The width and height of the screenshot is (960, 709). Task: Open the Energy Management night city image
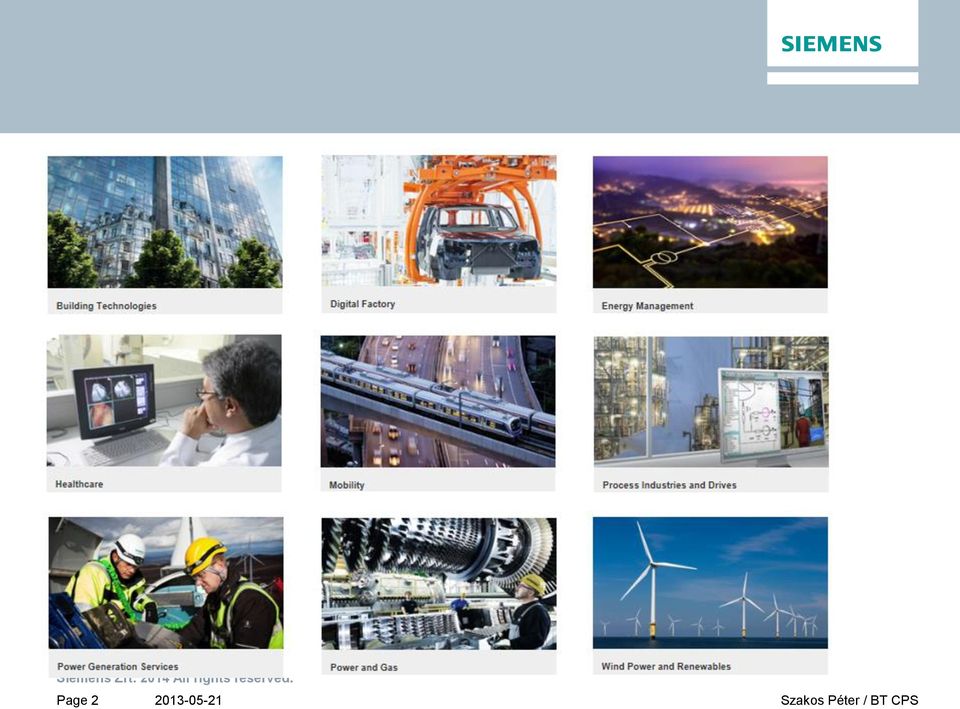pyautogui.click(x=710, y=222)
